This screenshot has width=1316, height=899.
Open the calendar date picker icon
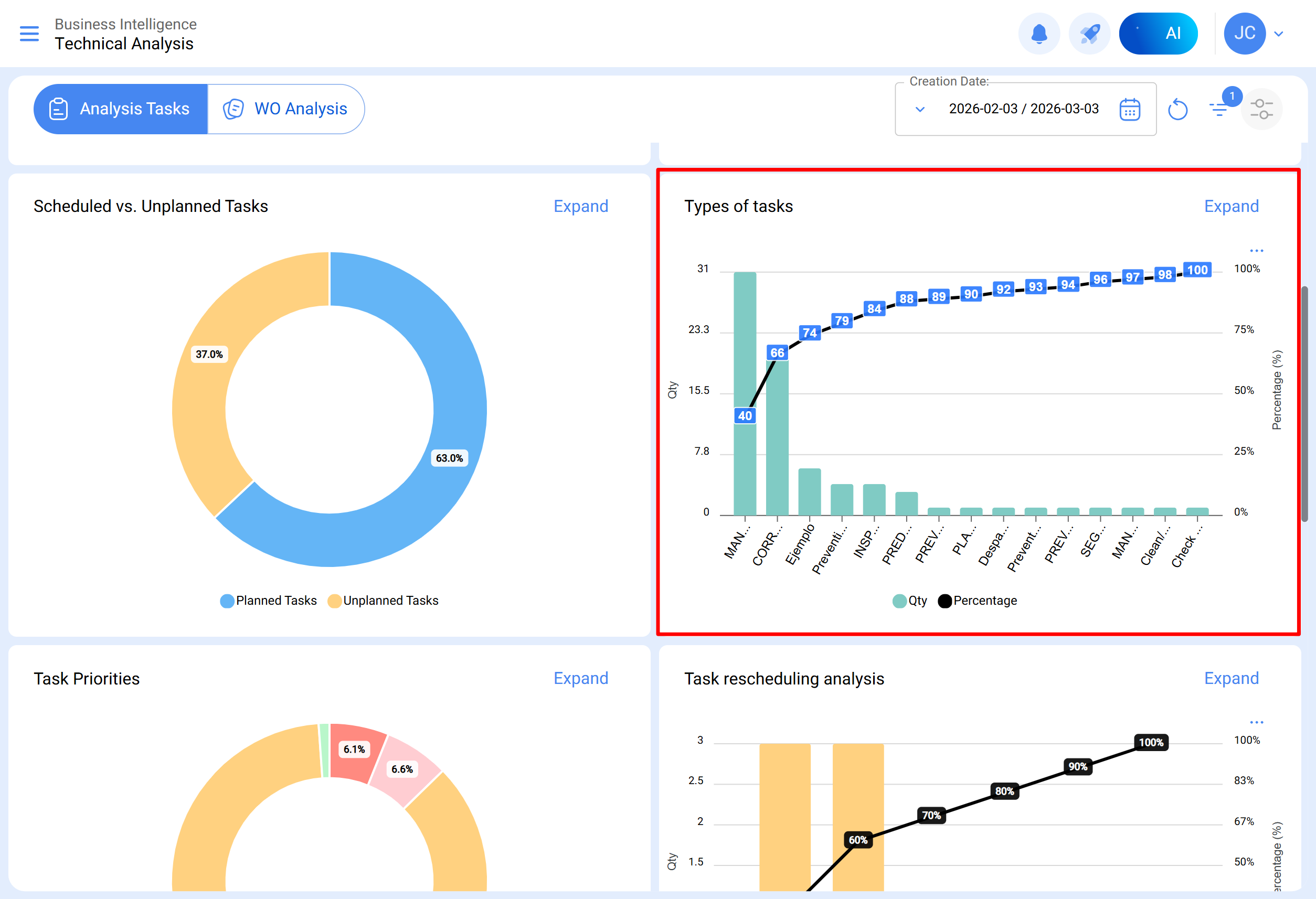1129,109
